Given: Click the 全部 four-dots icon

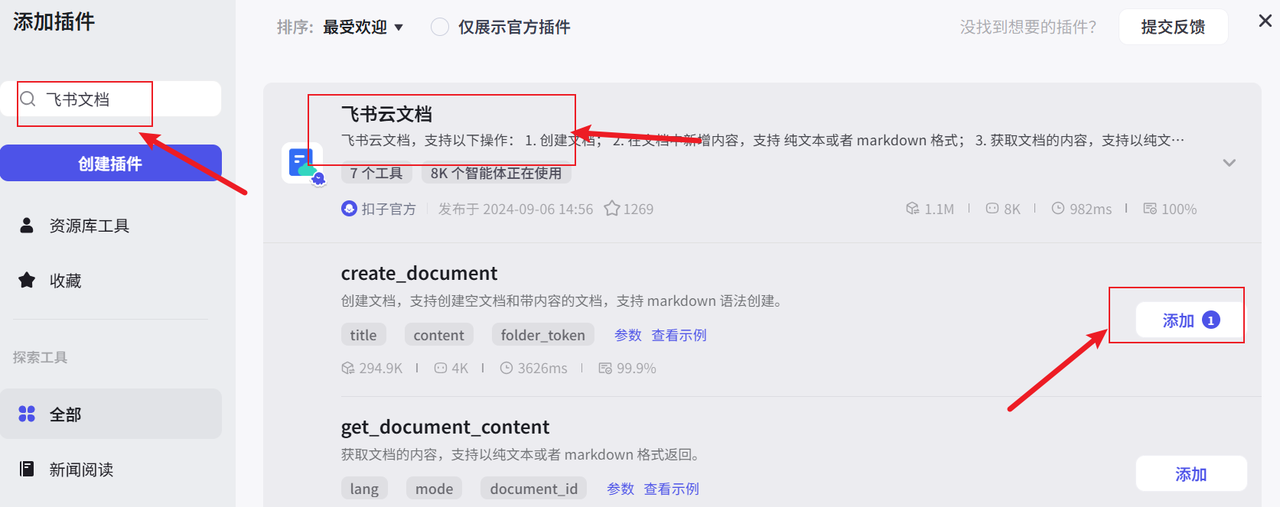Looking at the screenshot, I should 27,414.
